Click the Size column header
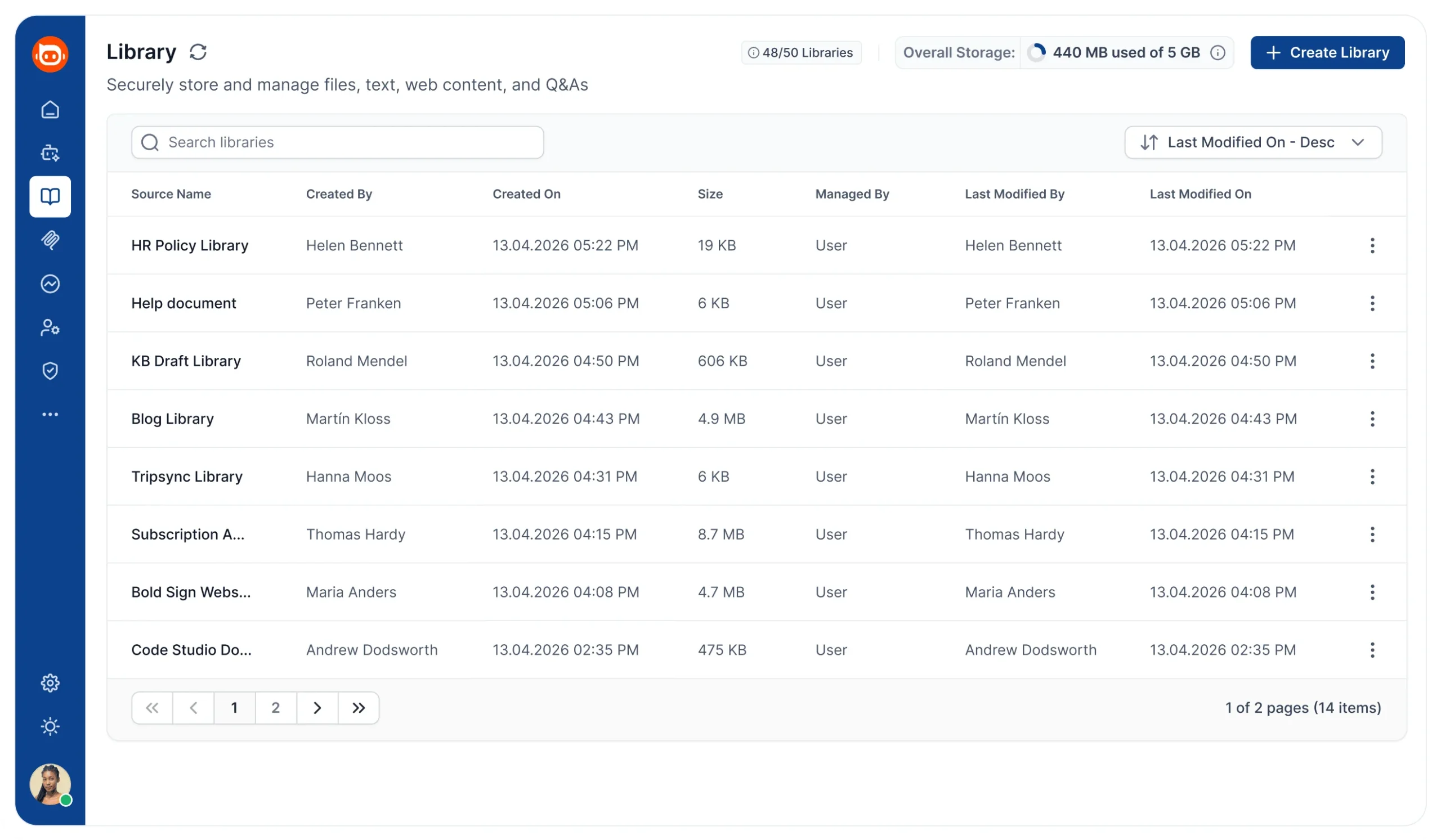This screenshot has height=840, width=1441. click(710, 194)
